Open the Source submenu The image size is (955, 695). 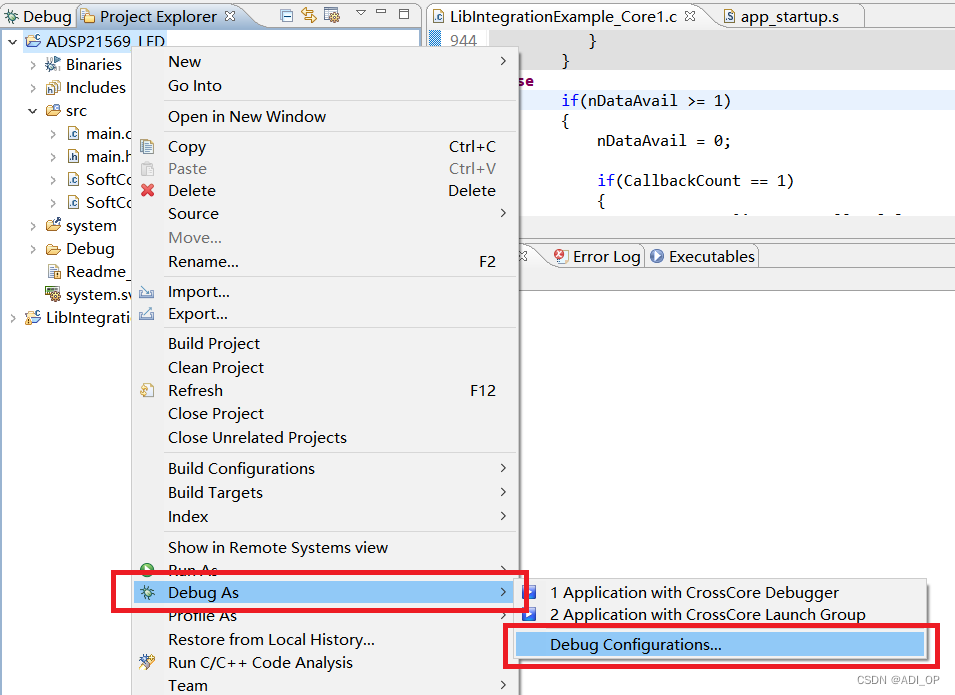point(325,214)
